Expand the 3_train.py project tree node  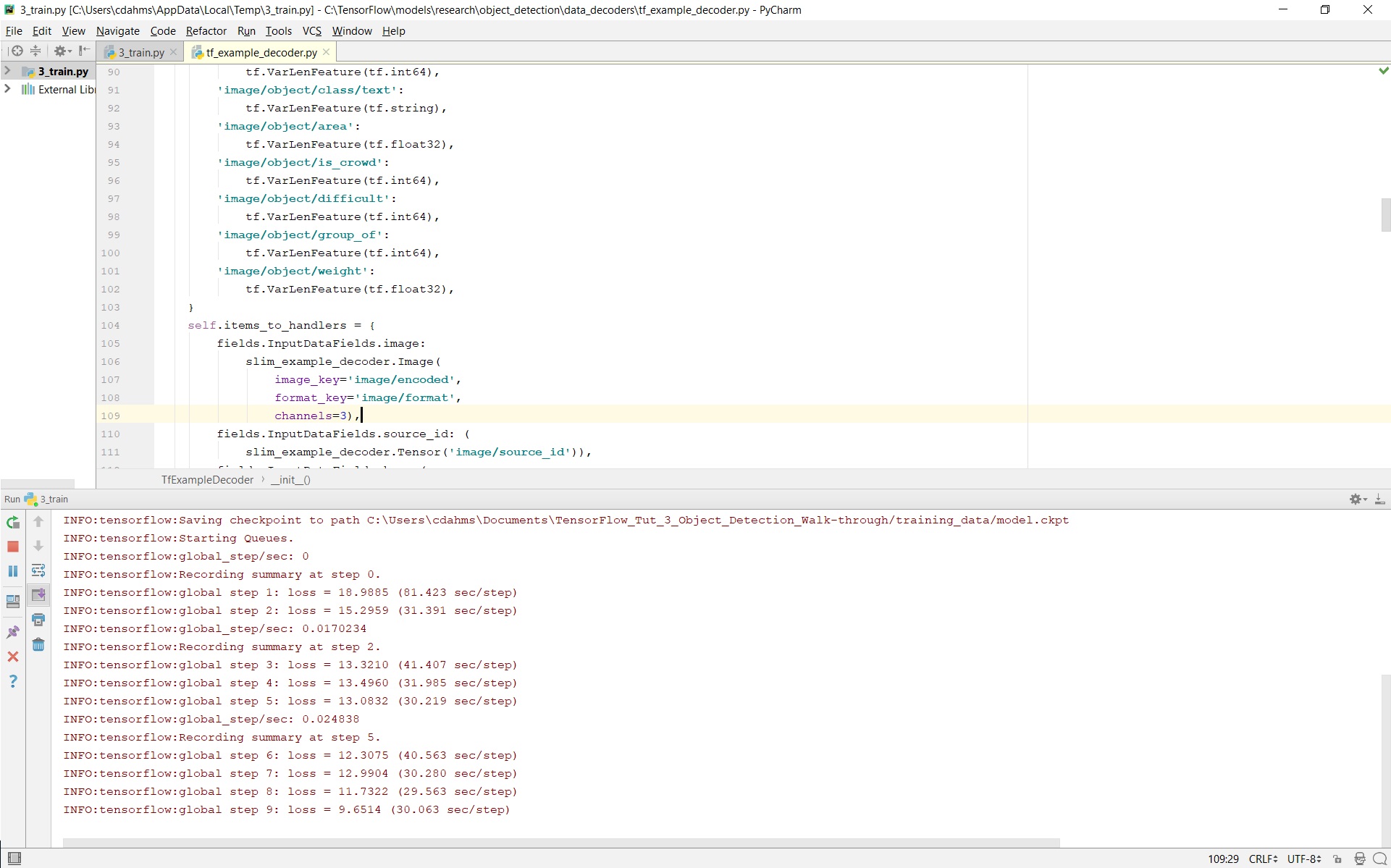[7, 71]
